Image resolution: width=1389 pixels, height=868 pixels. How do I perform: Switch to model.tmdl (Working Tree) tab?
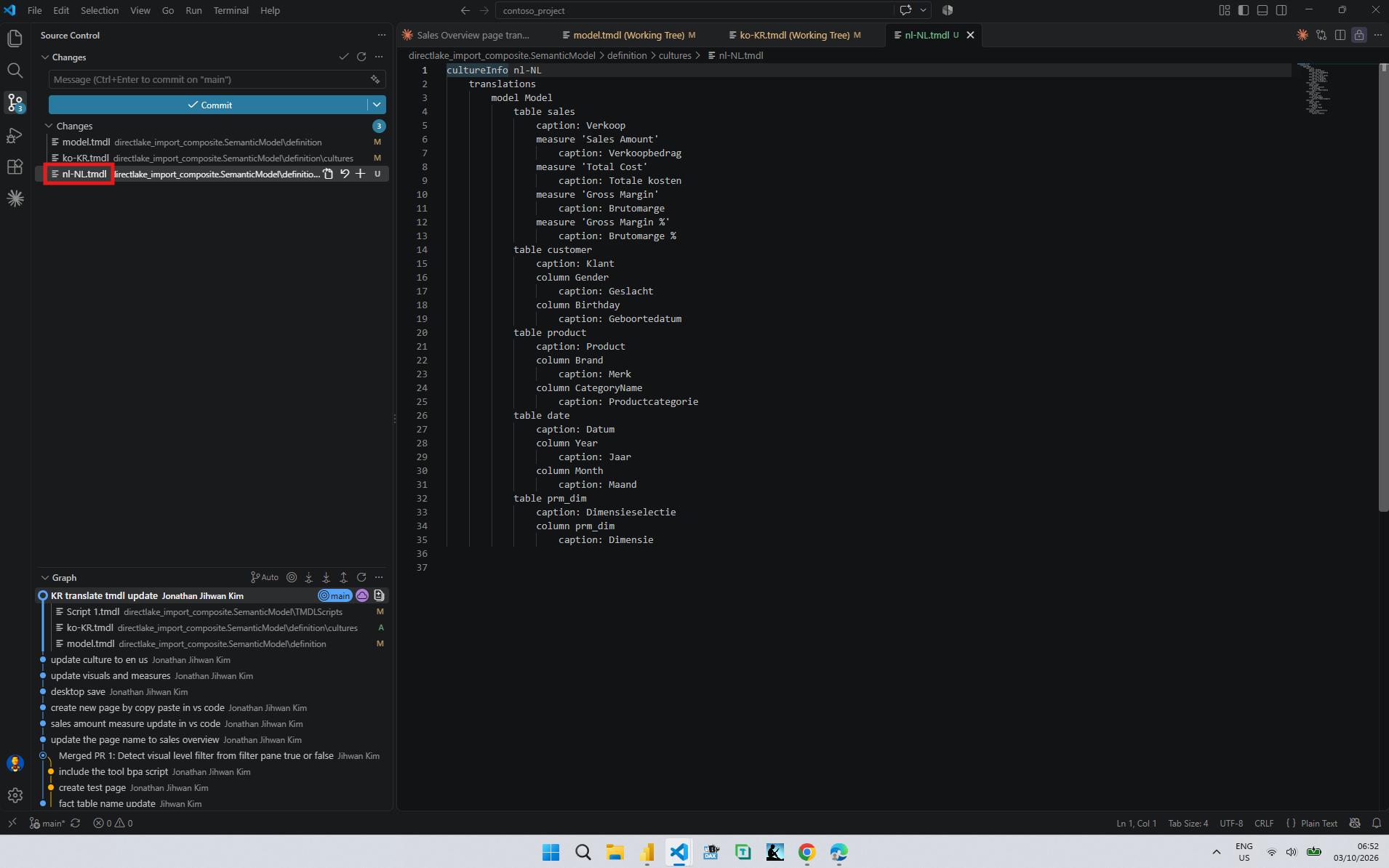629,35
